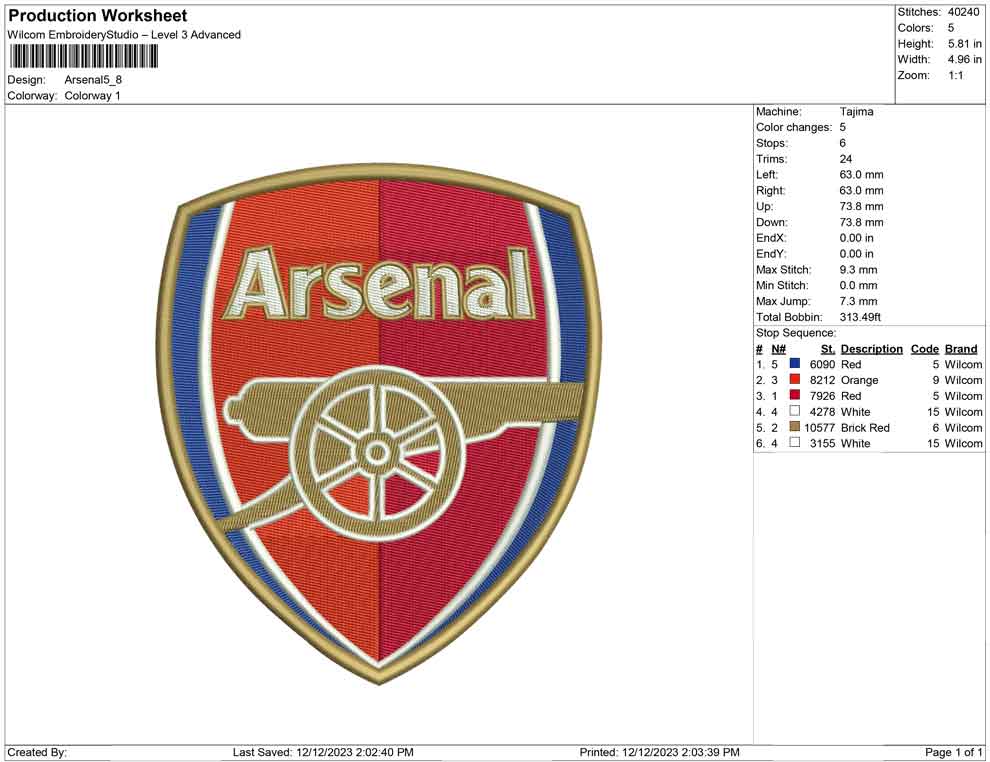
Task: Click the 'Orange' description in stop 2
Action: point(859,380)
